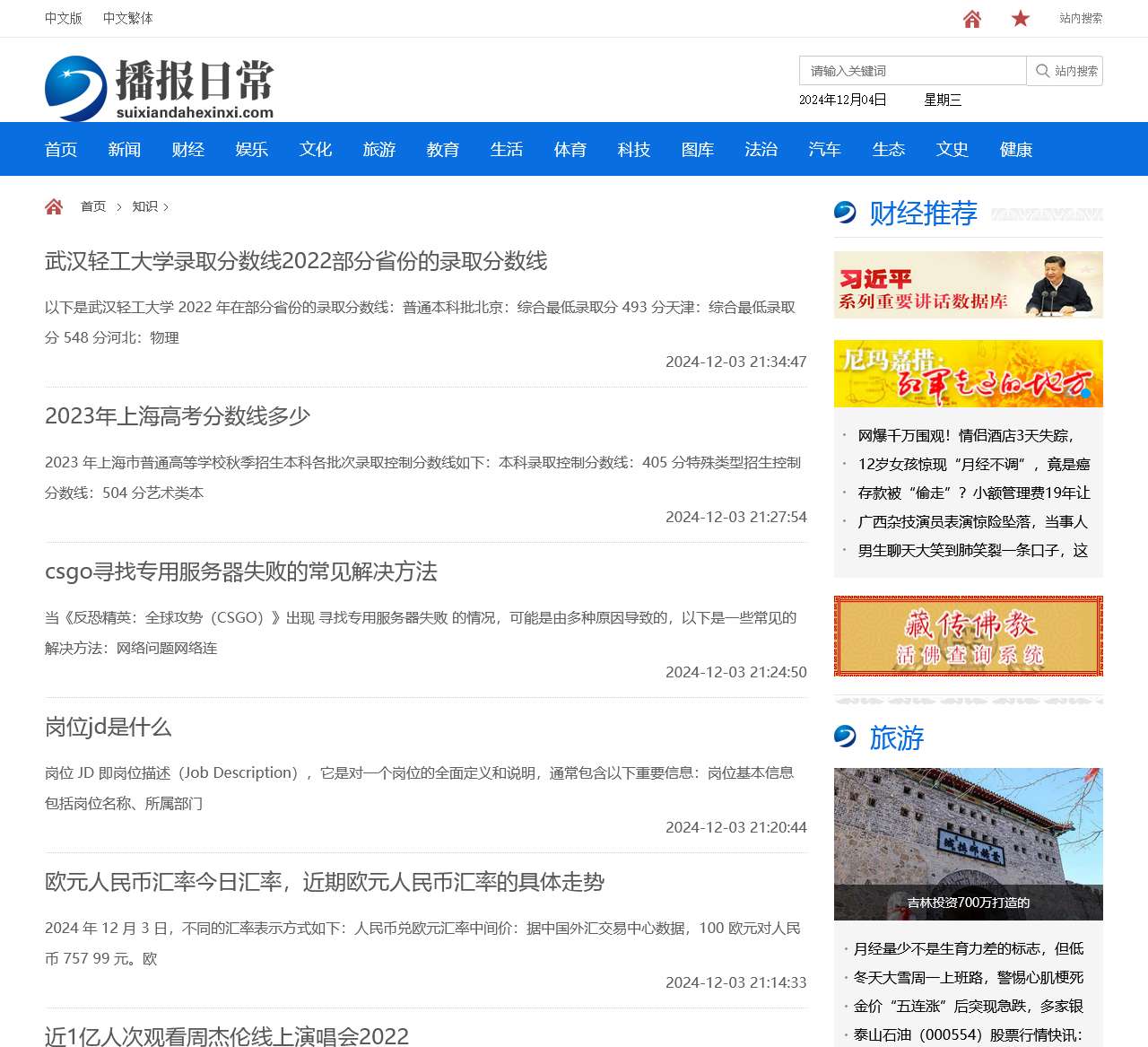Click 中文繁体 in the top bar

[127, 18]
